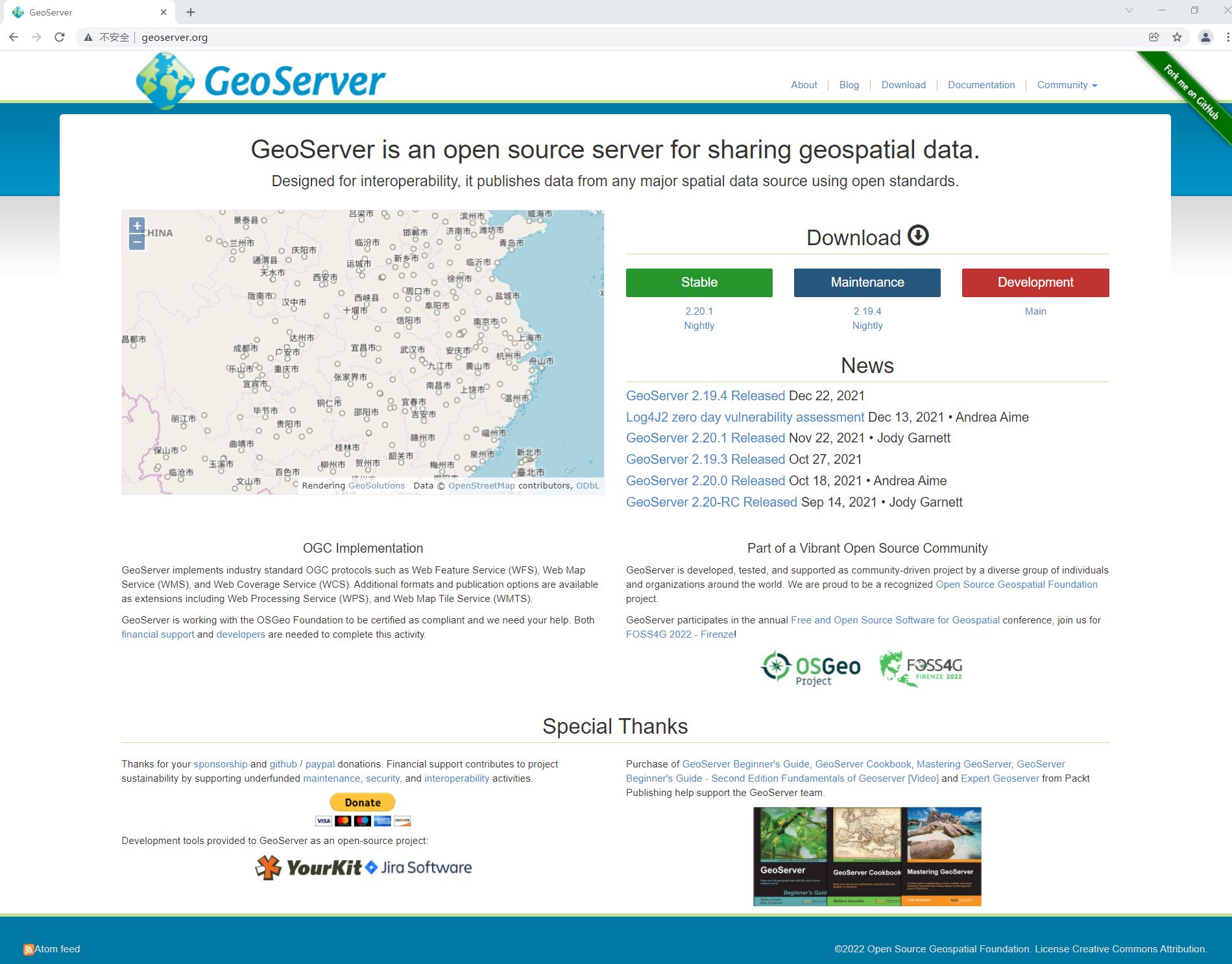Click GeoServer Cookbook book cover
This screenshot has height=964, width=1232.
pyautogui.click(x=864, y=857)
